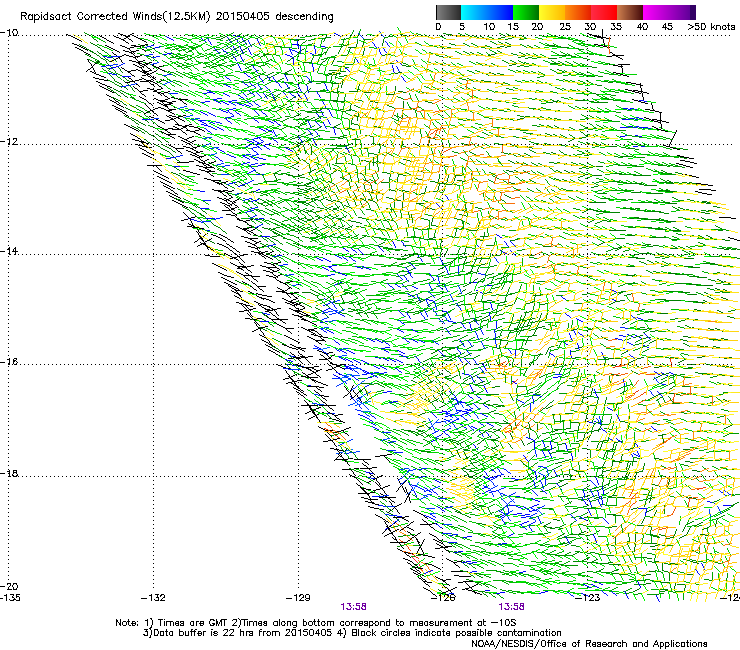Click the '-135' longitude axis label

tap(10, 598)
